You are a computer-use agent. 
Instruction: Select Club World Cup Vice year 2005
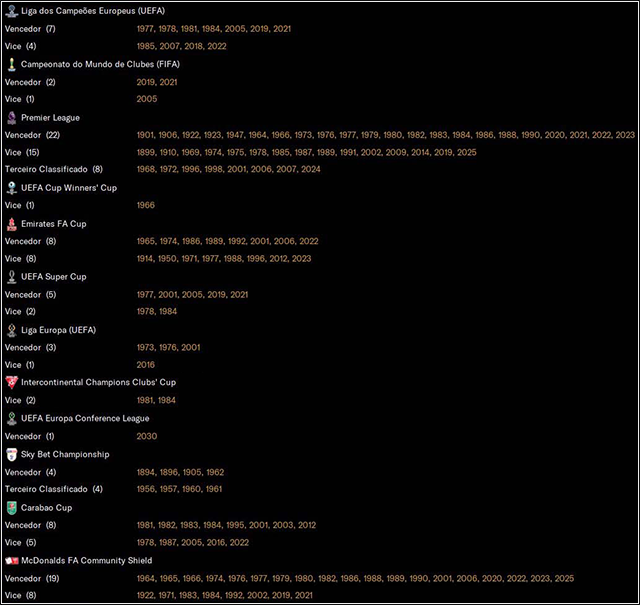coord(147,99)
